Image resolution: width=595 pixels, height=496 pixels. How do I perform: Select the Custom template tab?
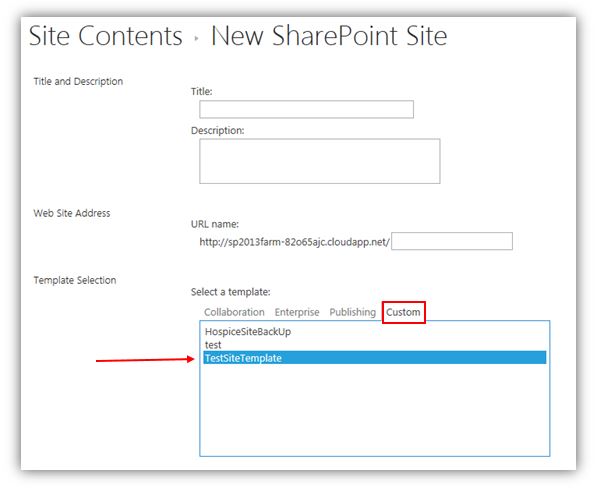pyautogui.click(x=403, y=312)
